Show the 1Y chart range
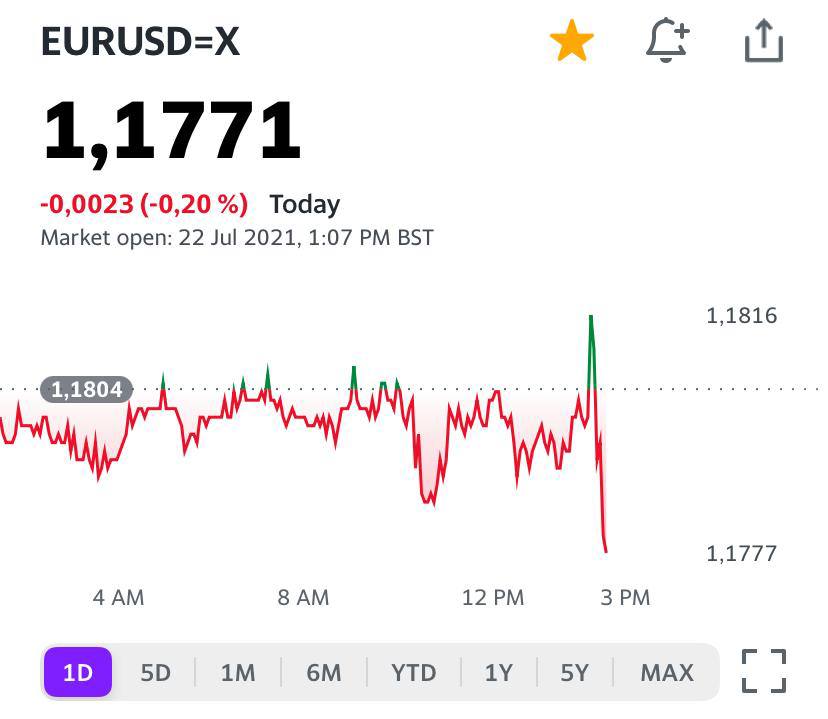Screen dimensions: 828x719 [498, 672]
